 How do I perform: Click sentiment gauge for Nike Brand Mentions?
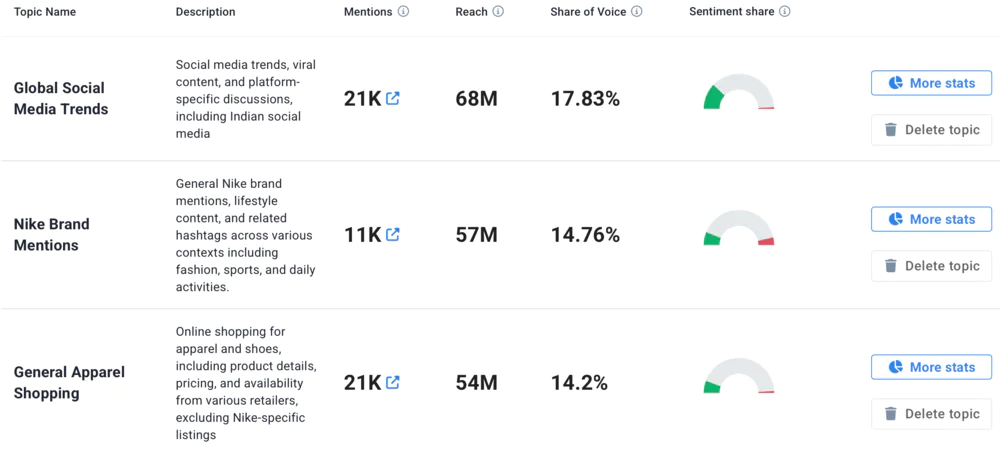(x=739, y=229)
